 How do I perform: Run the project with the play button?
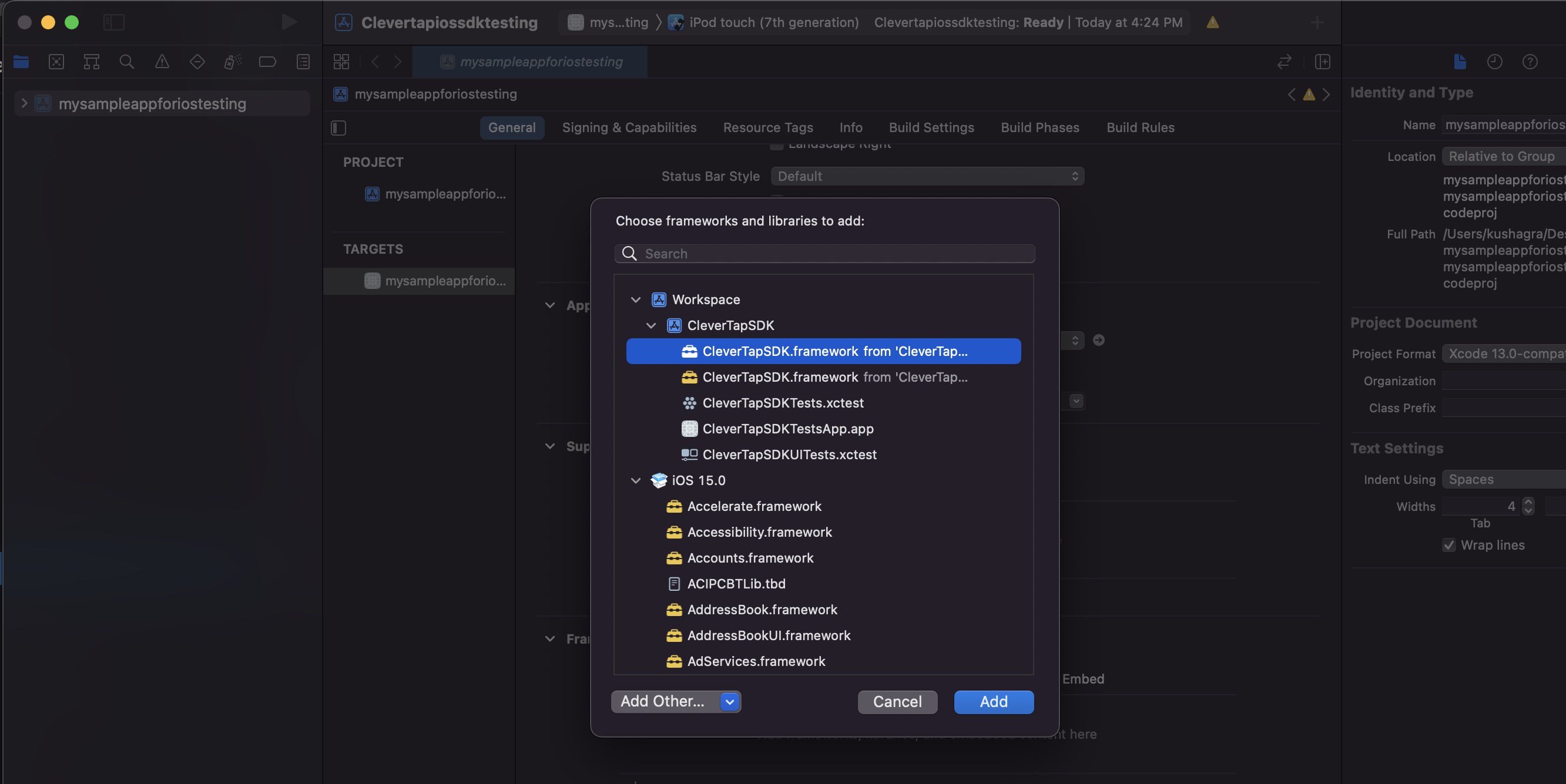pyautogui.click(x=289, y=22)
